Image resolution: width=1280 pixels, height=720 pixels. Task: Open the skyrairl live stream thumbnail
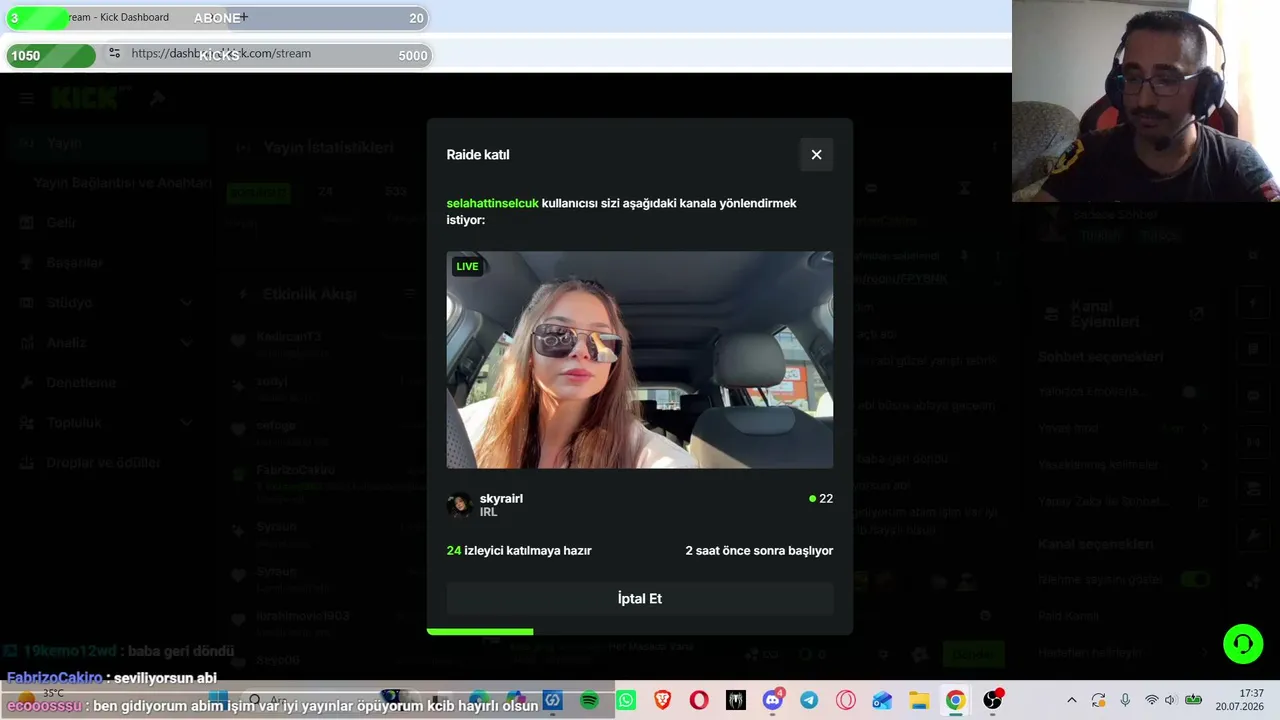640,360
